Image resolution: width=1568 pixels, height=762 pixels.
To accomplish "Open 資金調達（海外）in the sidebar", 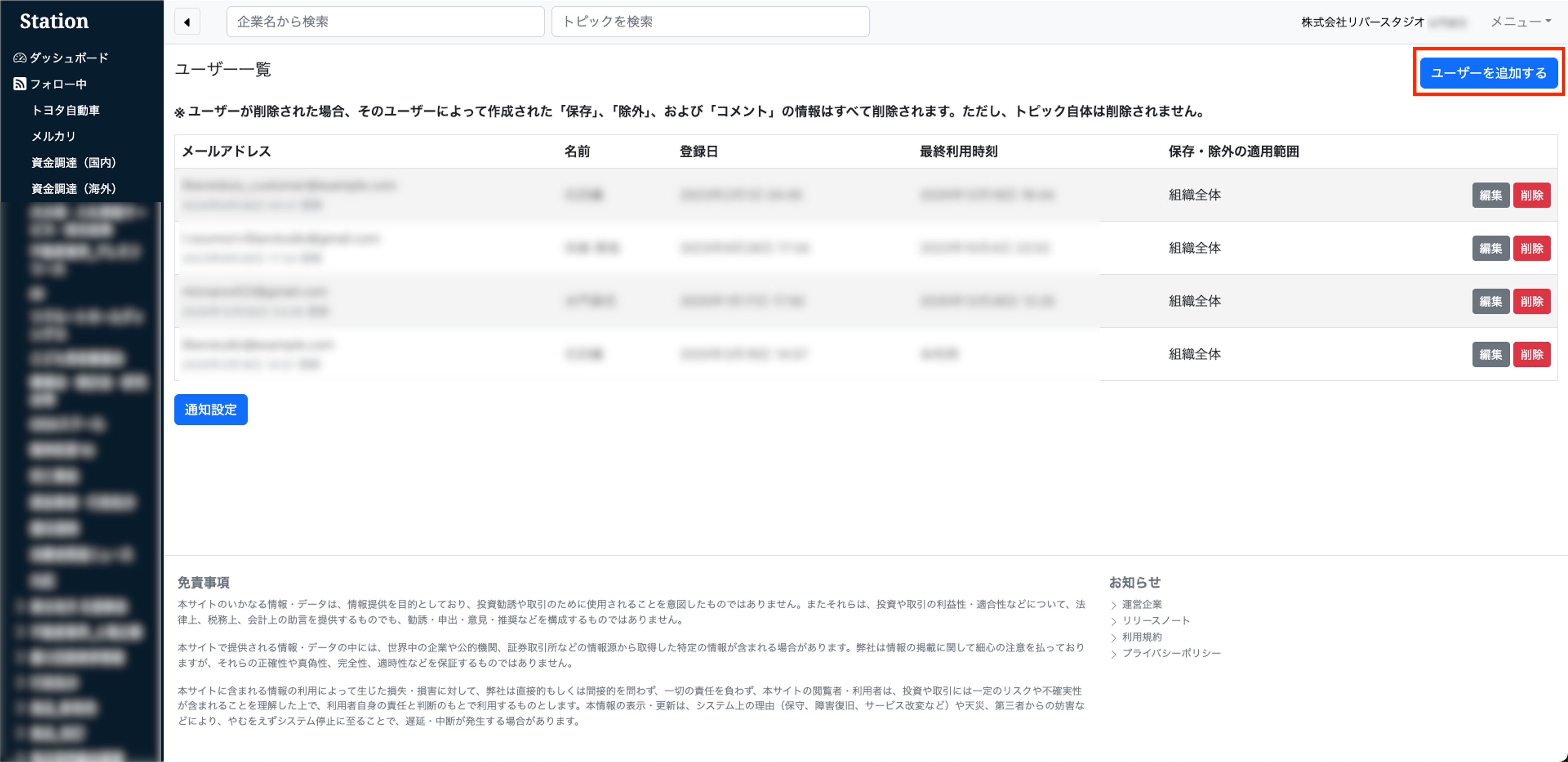I will pos(73,189).
